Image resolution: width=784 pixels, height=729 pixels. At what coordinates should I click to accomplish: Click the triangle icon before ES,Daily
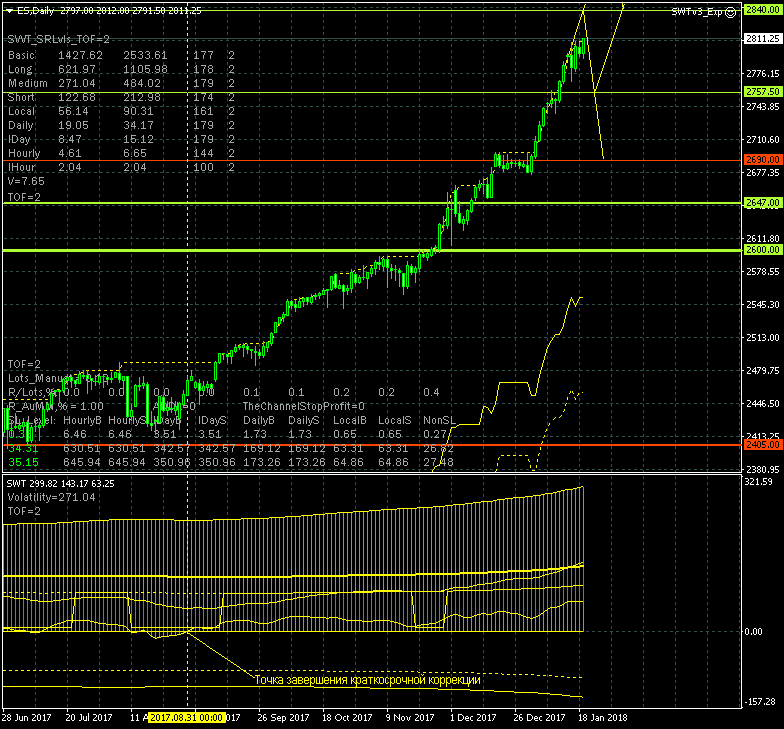pyautogui.click(x=9, y=9)
